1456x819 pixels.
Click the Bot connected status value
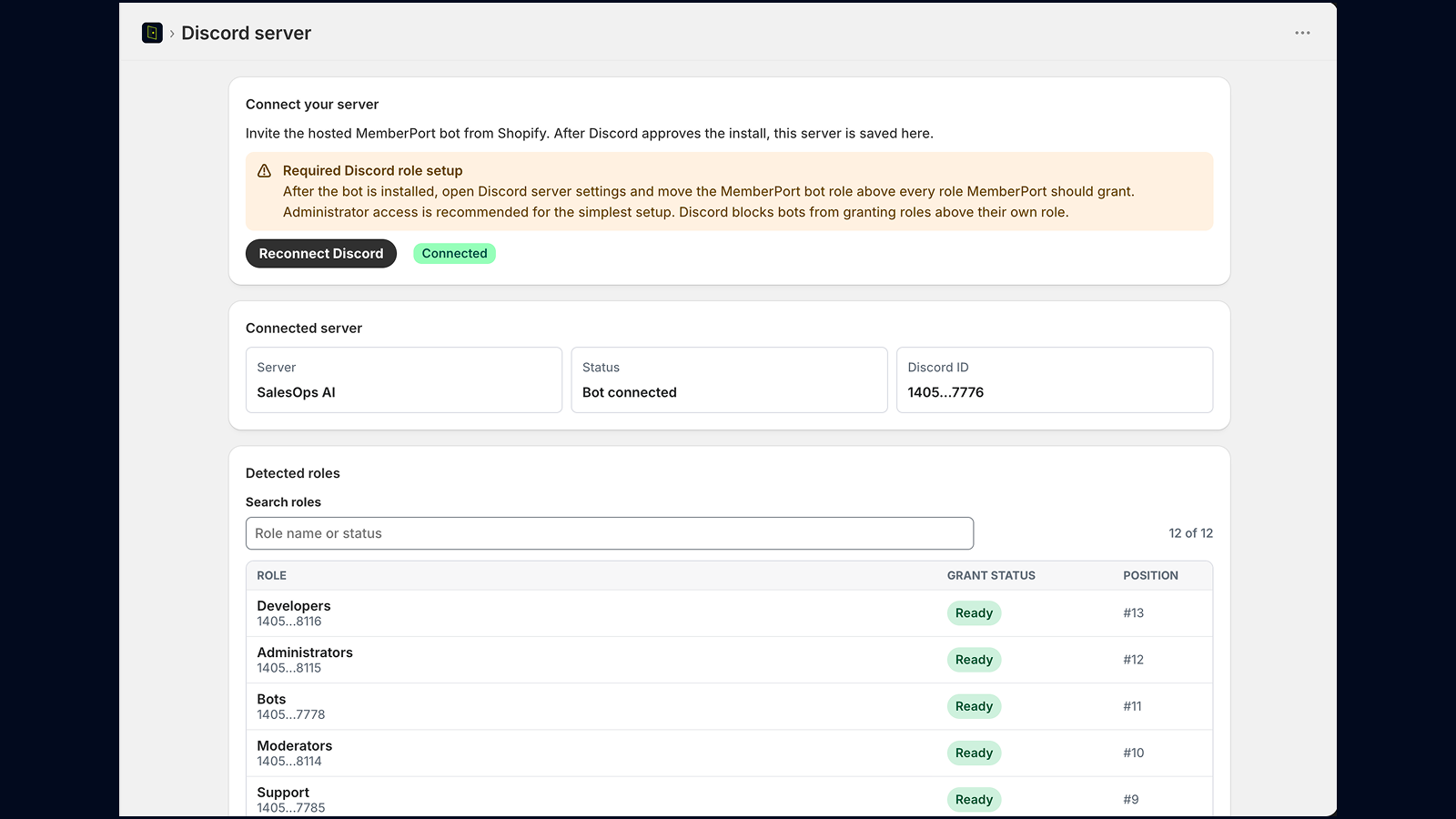630,392
